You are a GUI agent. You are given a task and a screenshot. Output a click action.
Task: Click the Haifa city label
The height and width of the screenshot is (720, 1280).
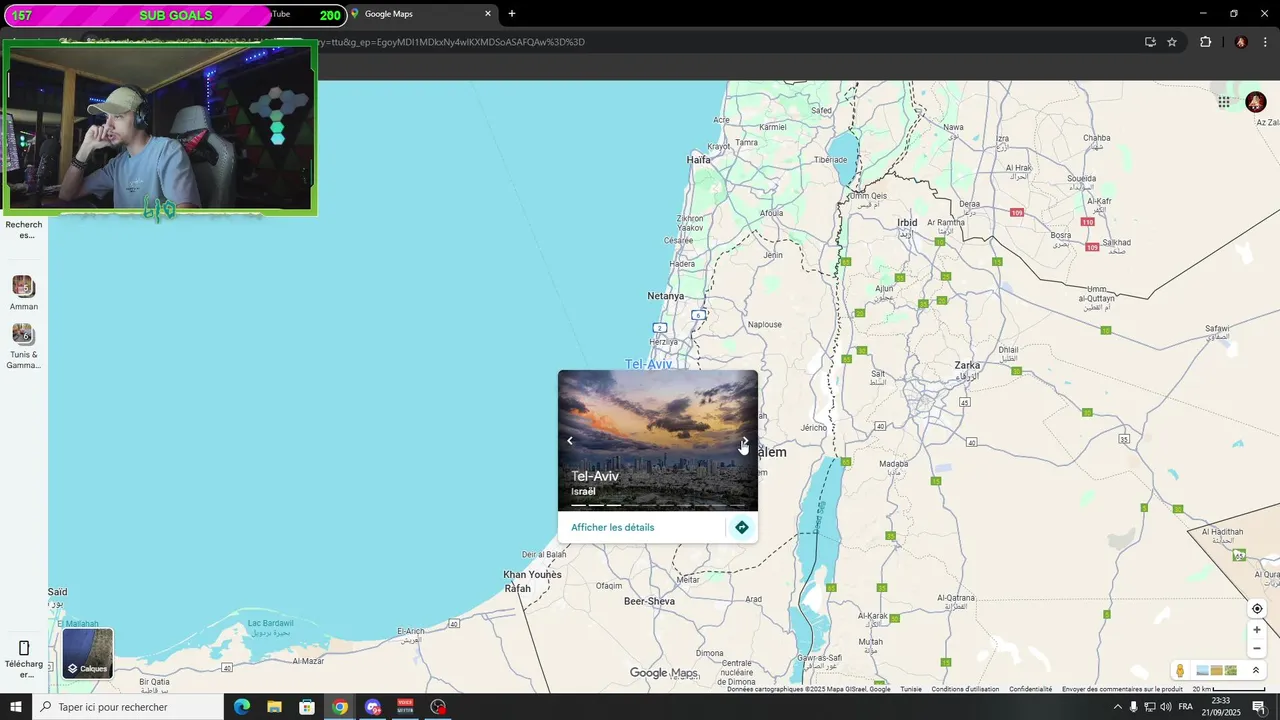coord(698,160)
